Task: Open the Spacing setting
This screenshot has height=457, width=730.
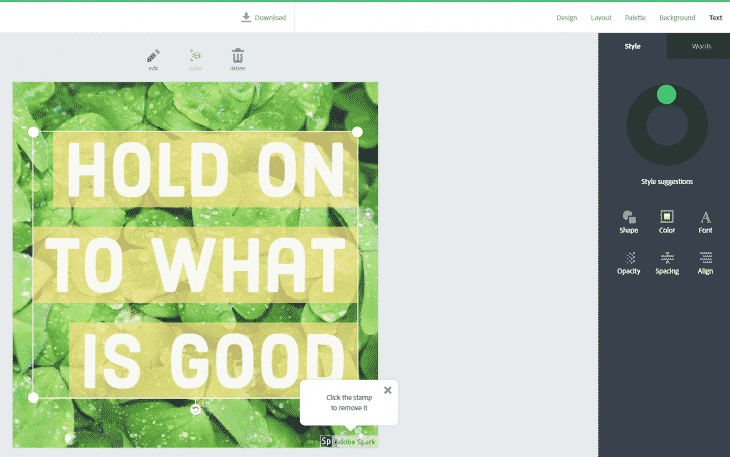Action: tap(667, 263)
